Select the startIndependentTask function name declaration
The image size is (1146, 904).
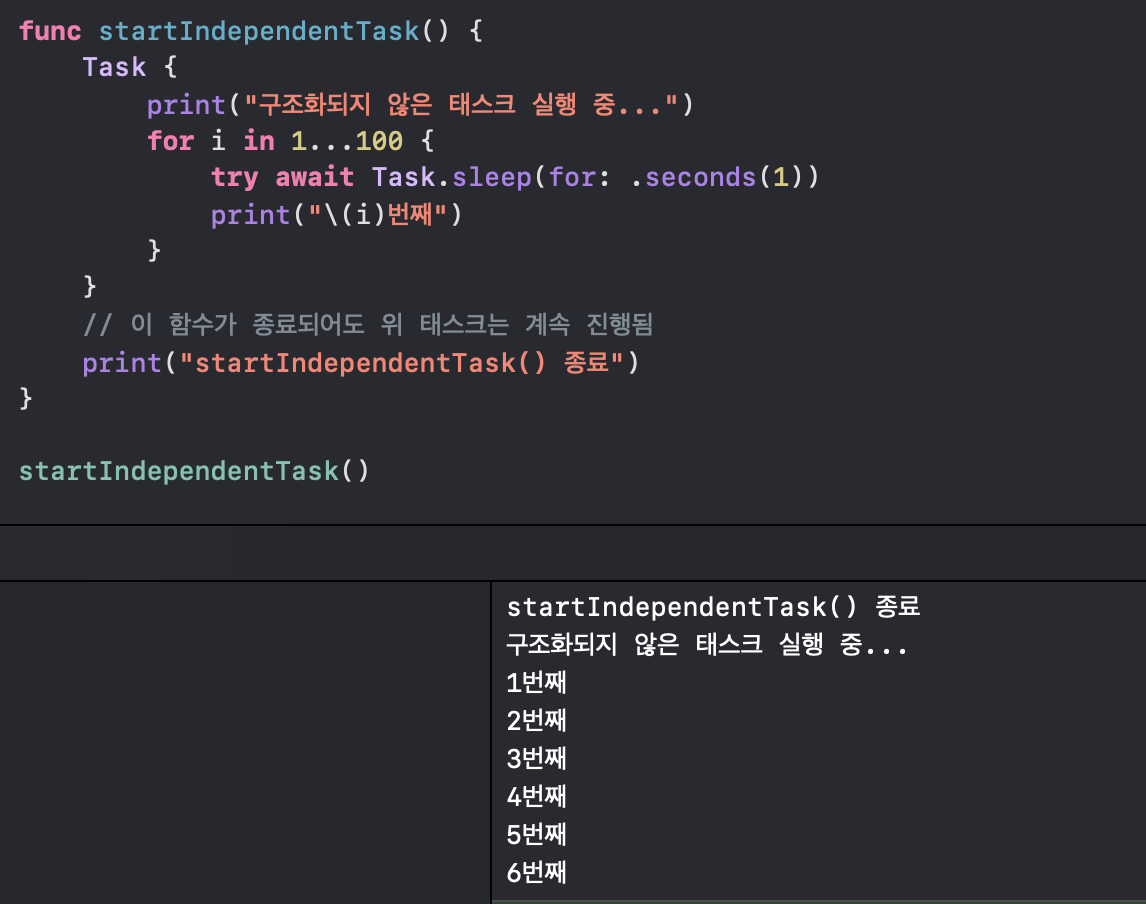(x=258, y=31)
